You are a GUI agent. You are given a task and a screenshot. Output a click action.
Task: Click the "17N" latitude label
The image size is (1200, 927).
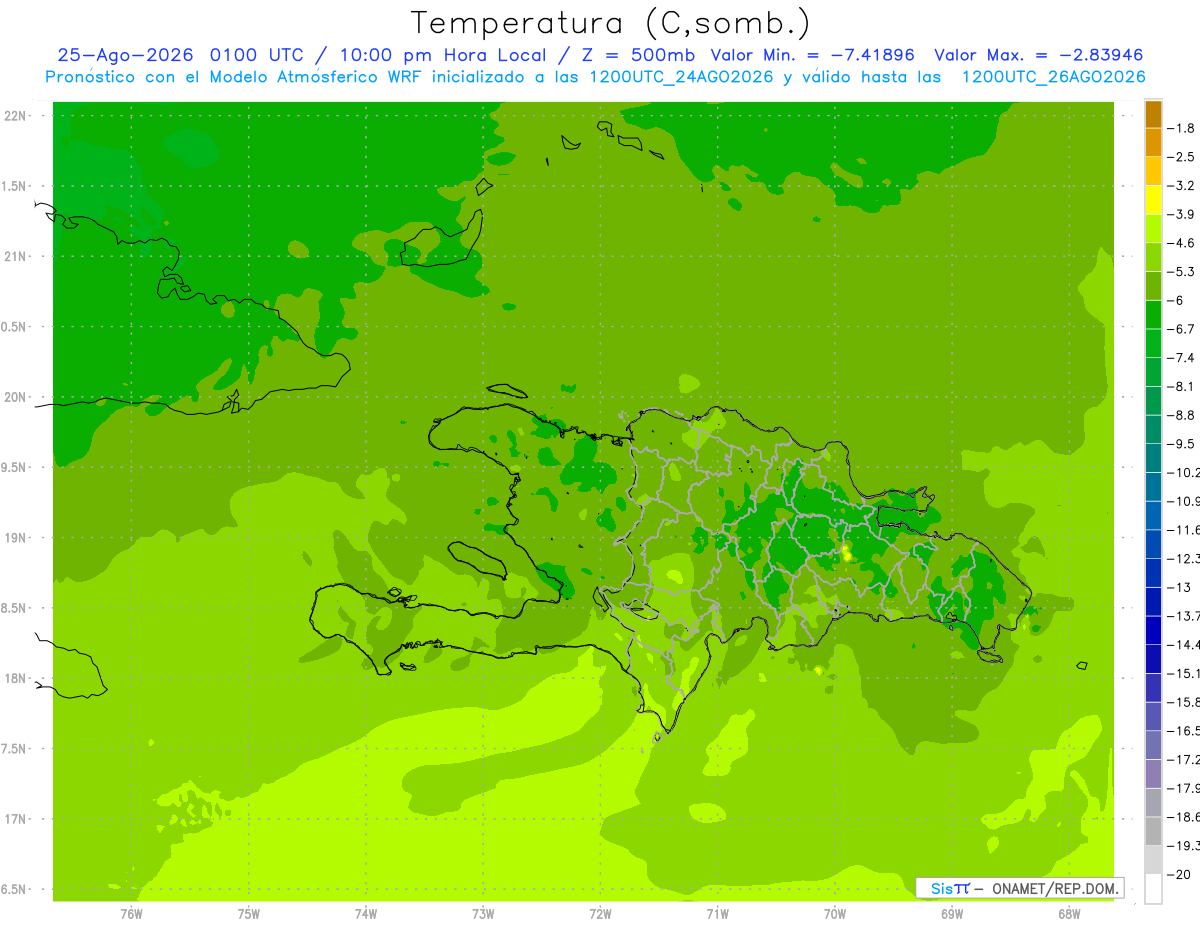coord(14,819)
